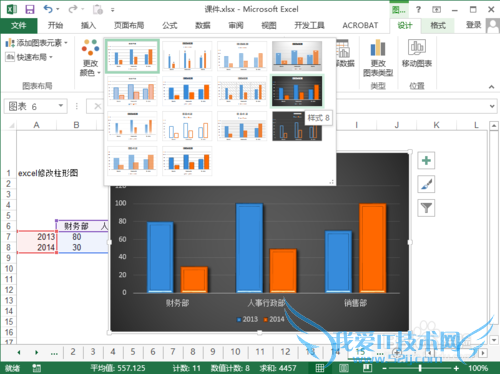Viewport: 500px width, 374px height.
Task: Open 更改颜色 palette dropdown
Action: coord(90,57)
